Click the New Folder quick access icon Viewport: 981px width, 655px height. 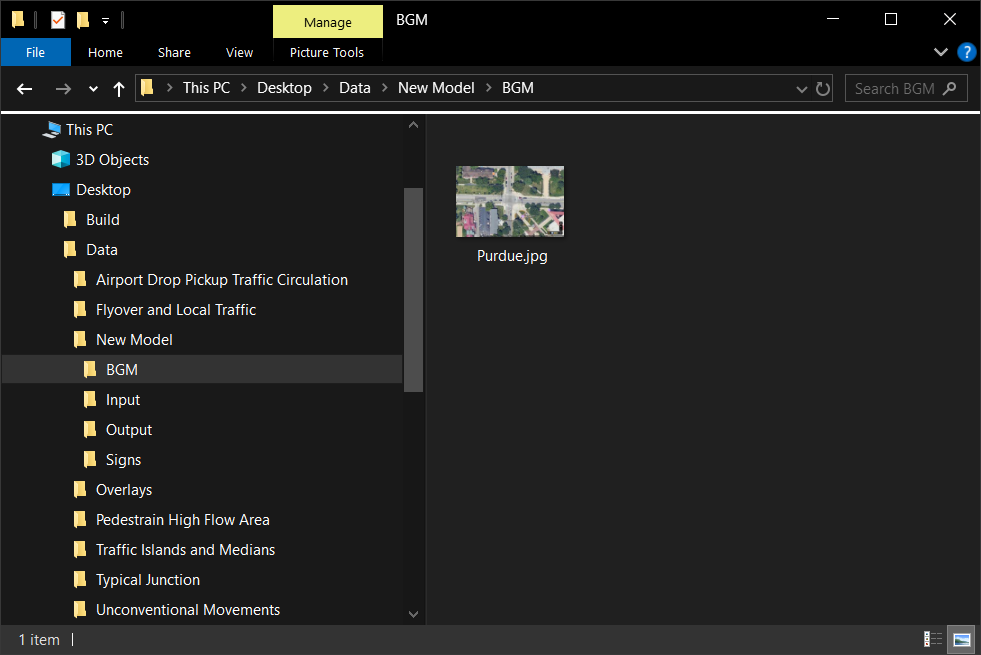pos(83,20)
